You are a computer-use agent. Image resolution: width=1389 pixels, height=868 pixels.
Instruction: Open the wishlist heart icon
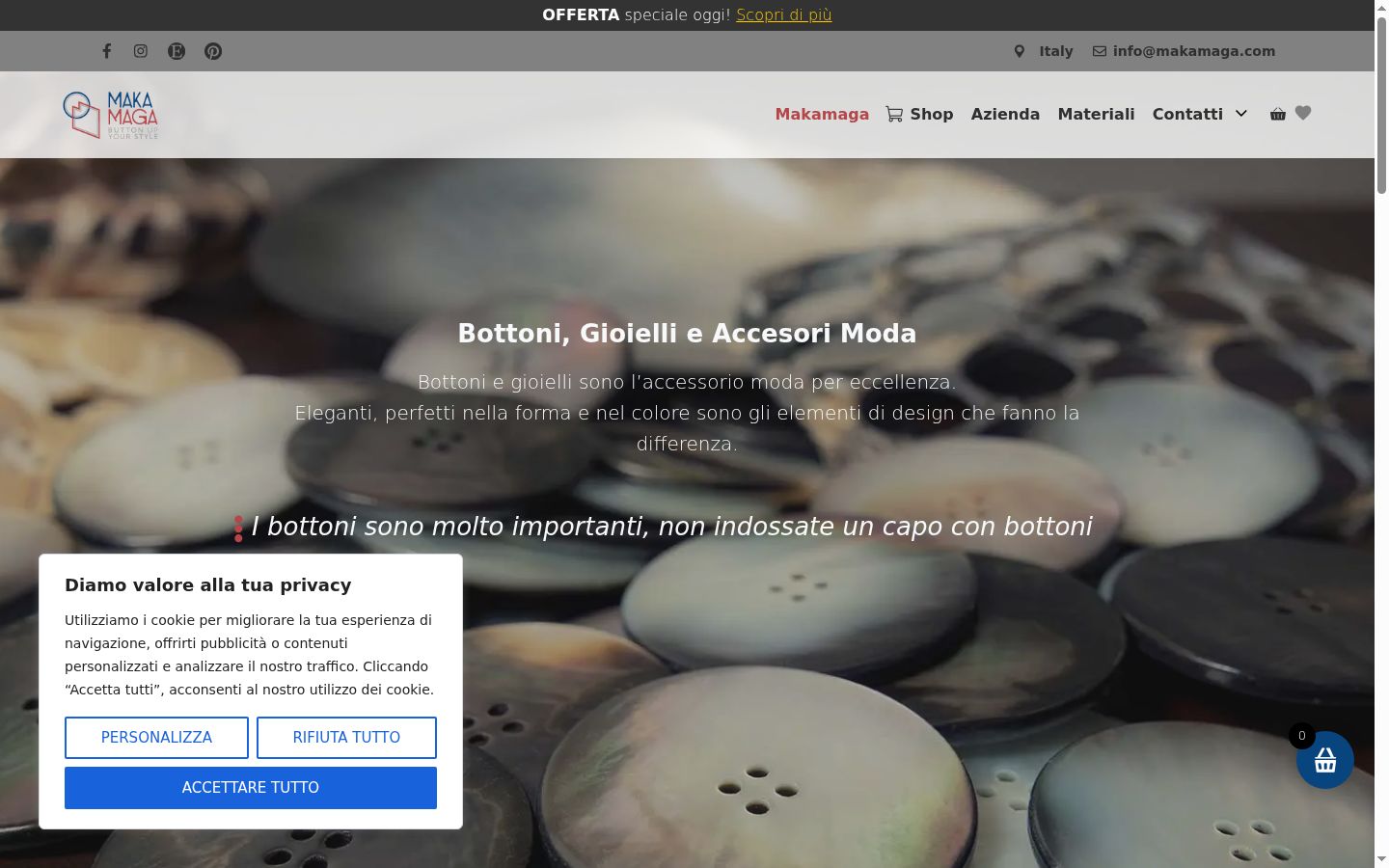point(1303,113)
